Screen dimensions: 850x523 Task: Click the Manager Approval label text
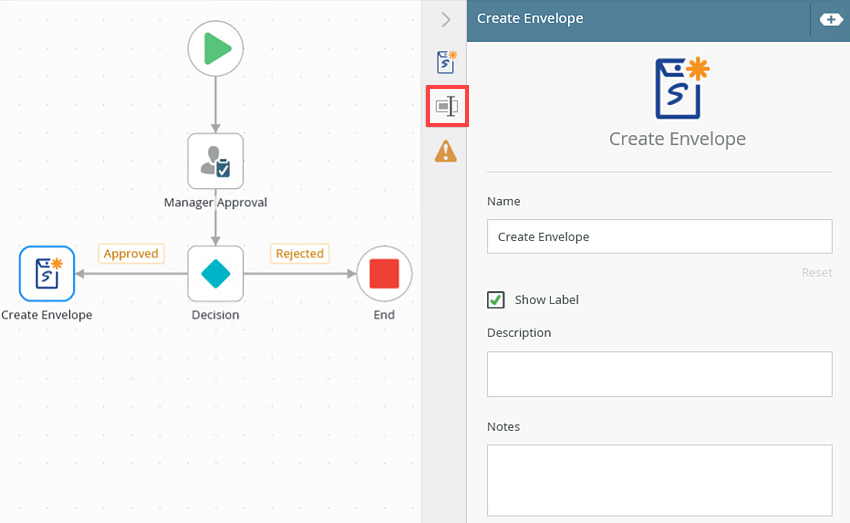point(216,202)
